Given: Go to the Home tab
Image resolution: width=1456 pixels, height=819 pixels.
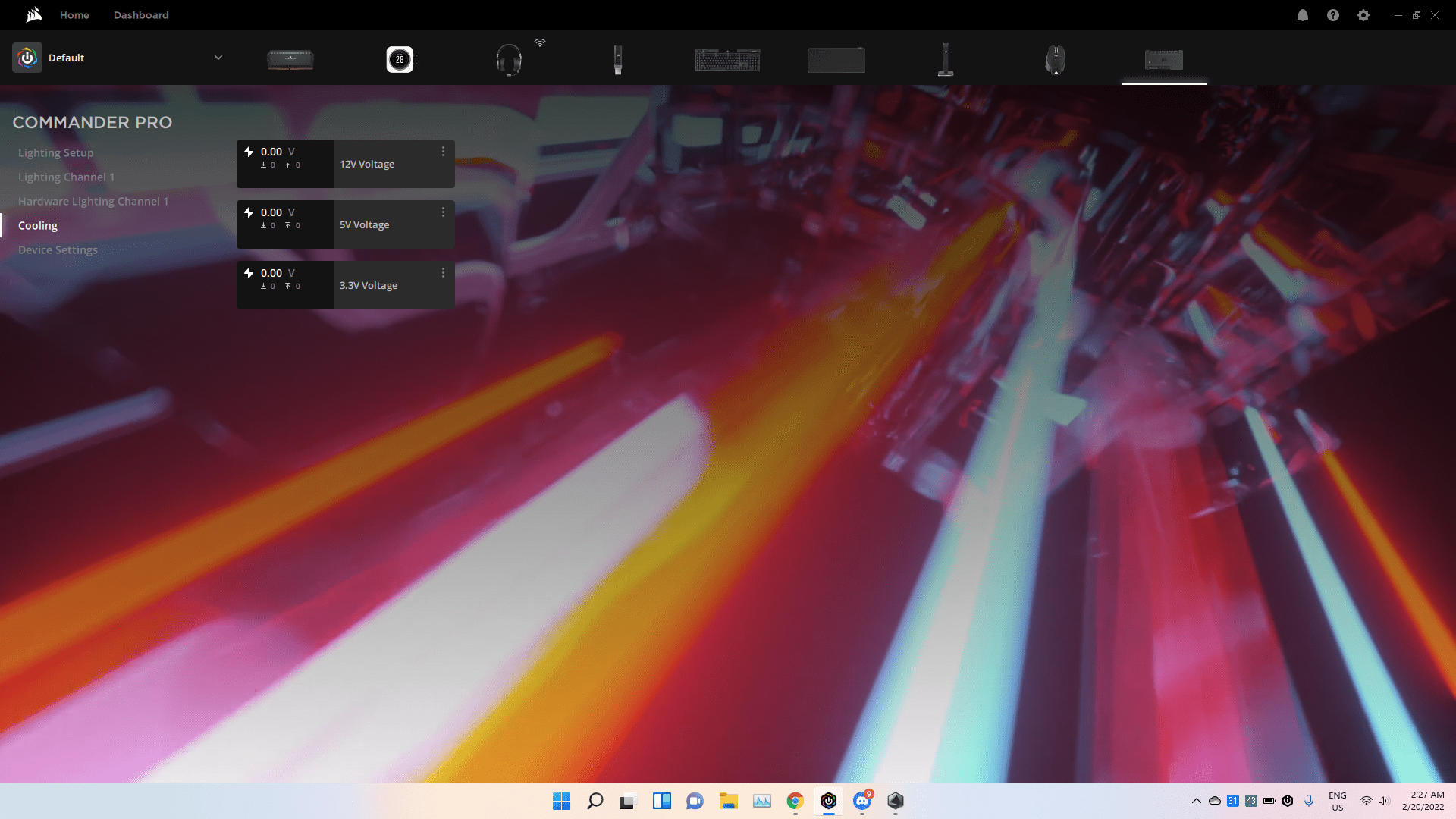Looking at the screenshot, I should (x=74, y=15).
